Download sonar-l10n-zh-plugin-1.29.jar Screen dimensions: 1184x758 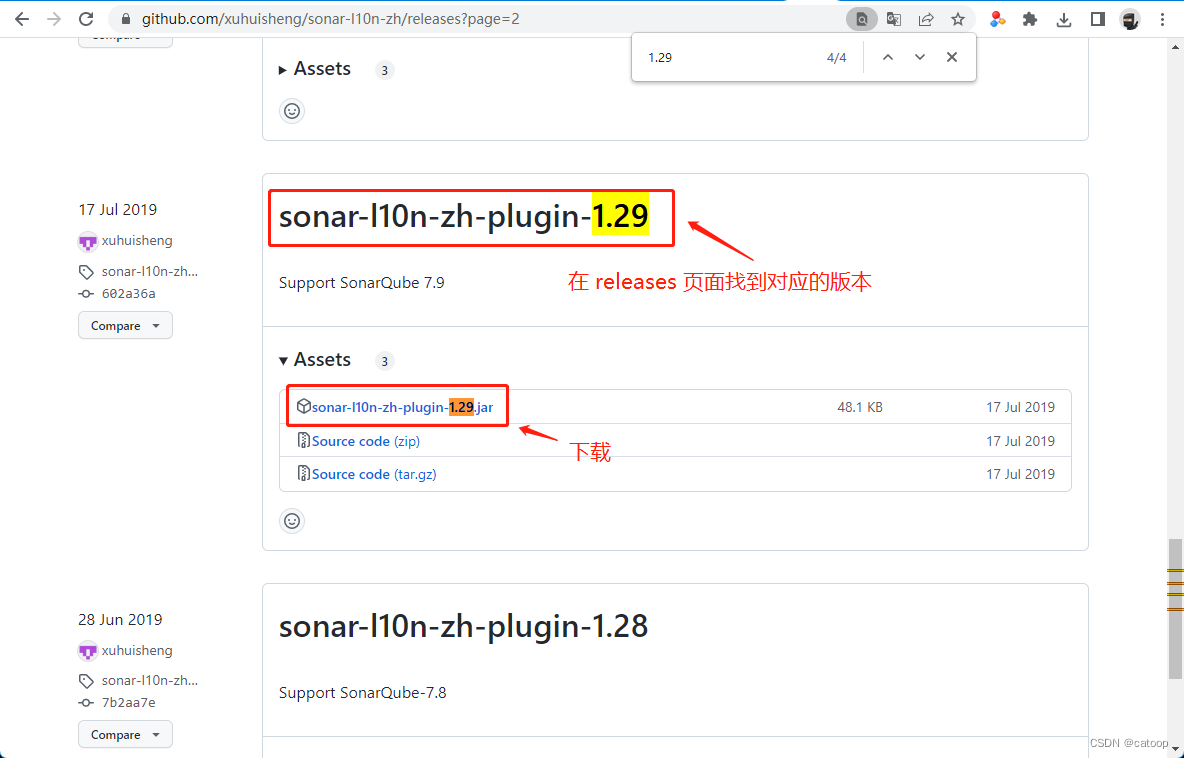click(402, 408)
